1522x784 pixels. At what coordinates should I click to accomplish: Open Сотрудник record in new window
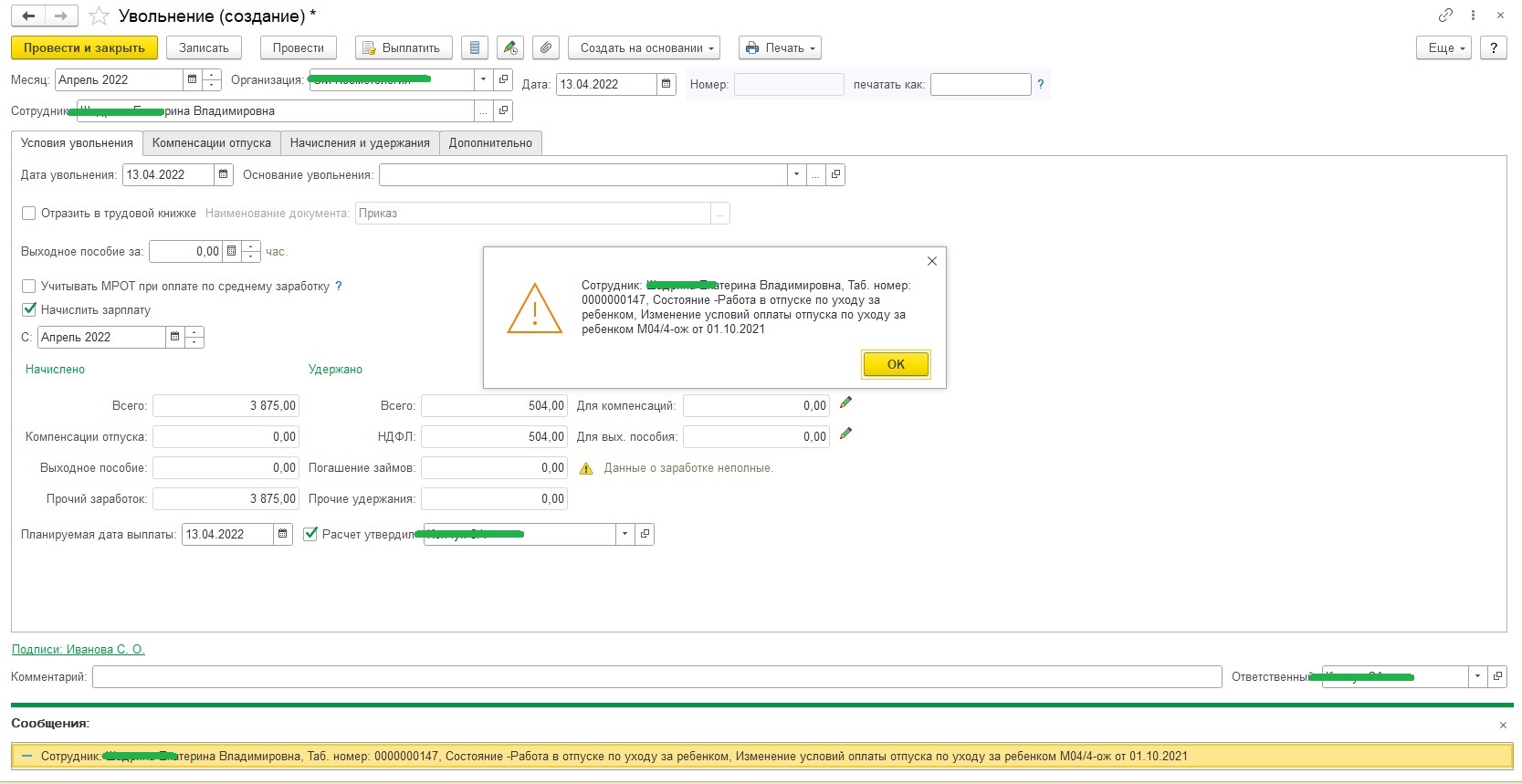point(503,111)
